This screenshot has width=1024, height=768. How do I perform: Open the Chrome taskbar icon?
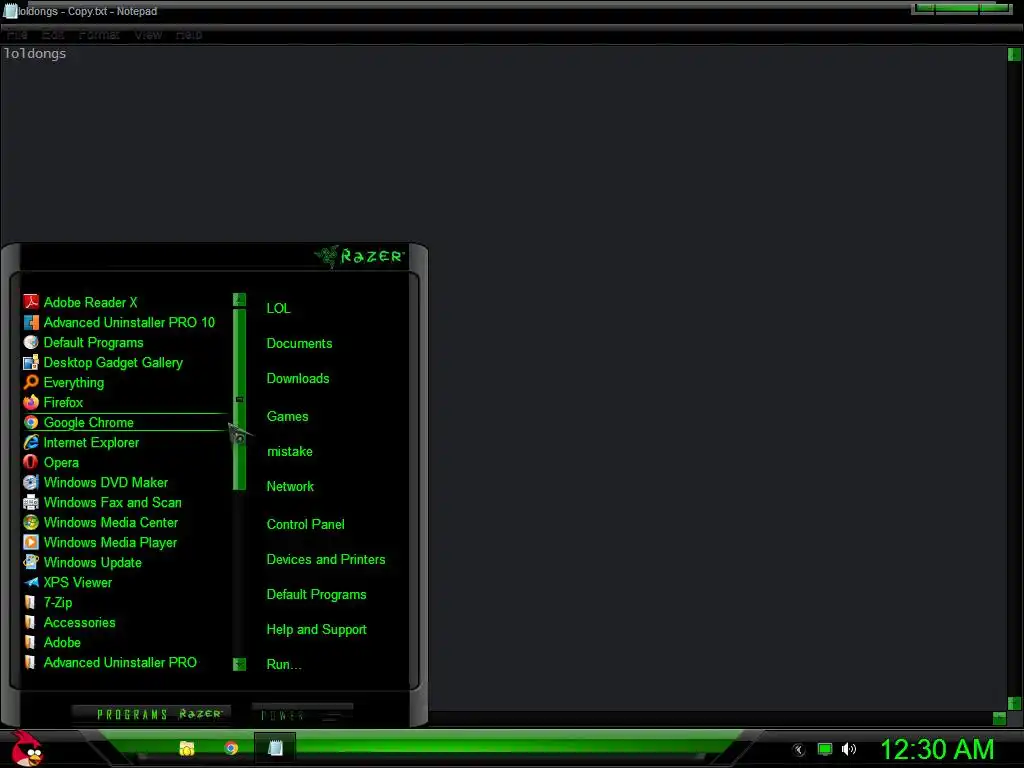[x=231, y=748]
